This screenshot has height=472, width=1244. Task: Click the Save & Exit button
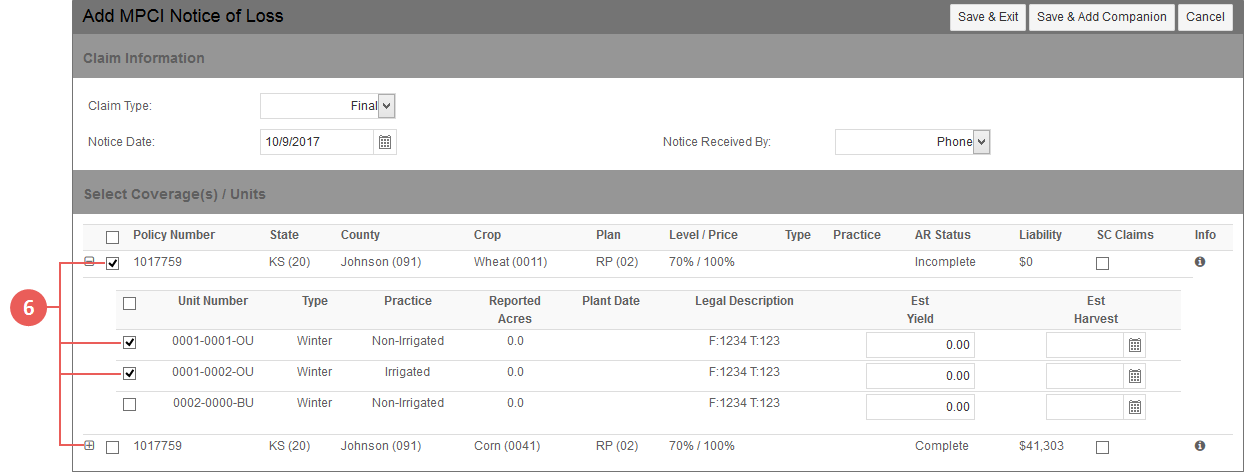tap(988, 17)
